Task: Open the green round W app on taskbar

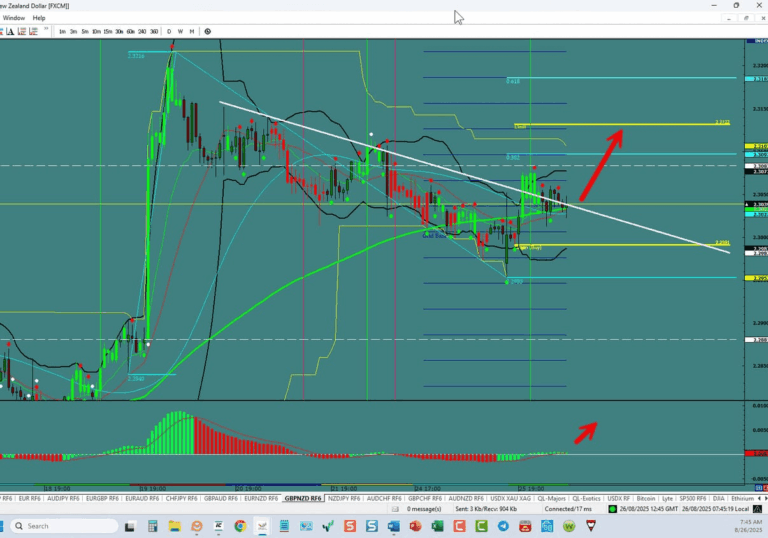Action: coord(569,526)
